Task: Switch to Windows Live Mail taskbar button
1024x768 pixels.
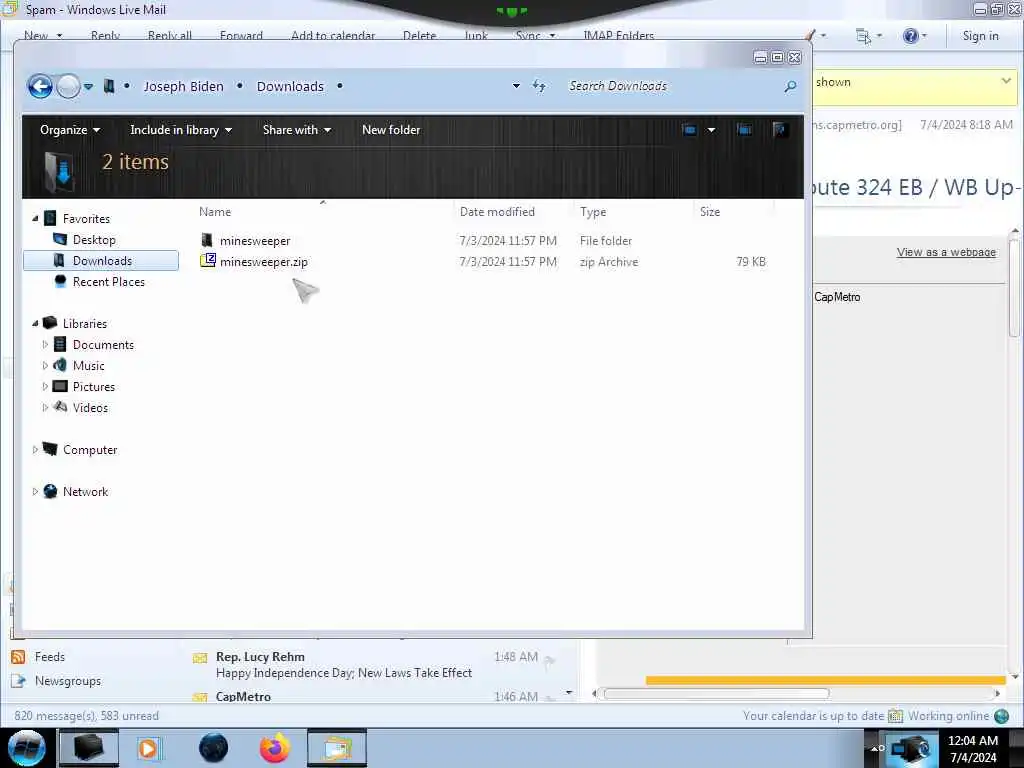Action: pyautogui.click(x=336, y=748)
